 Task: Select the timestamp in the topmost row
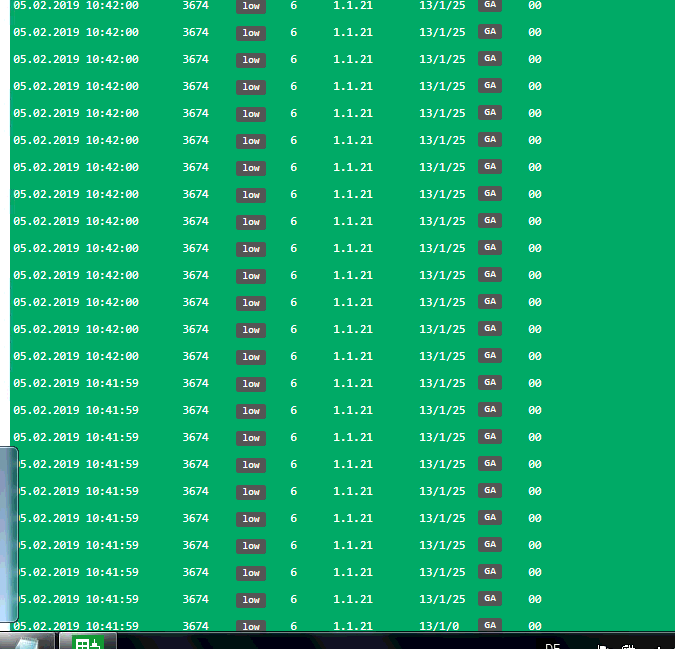pos(76,6)
